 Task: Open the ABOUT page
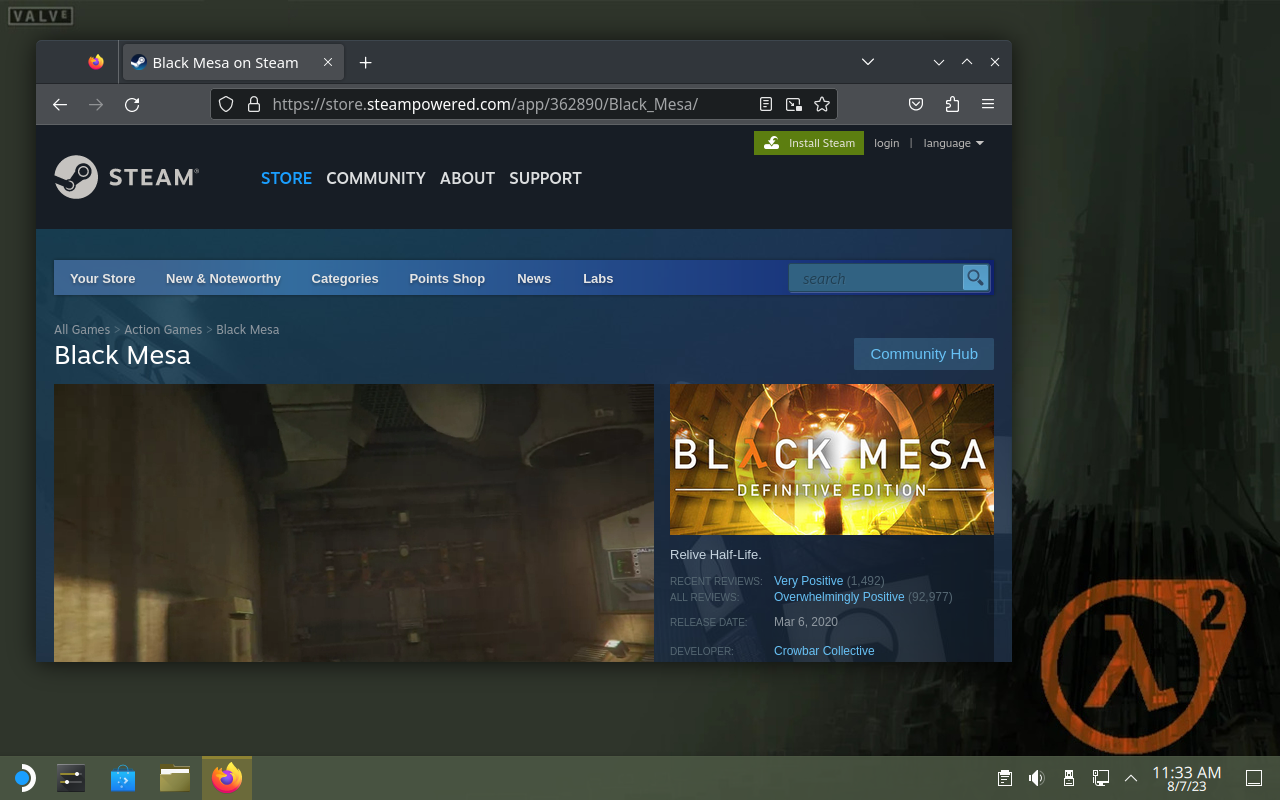click(x=467, y=178)
